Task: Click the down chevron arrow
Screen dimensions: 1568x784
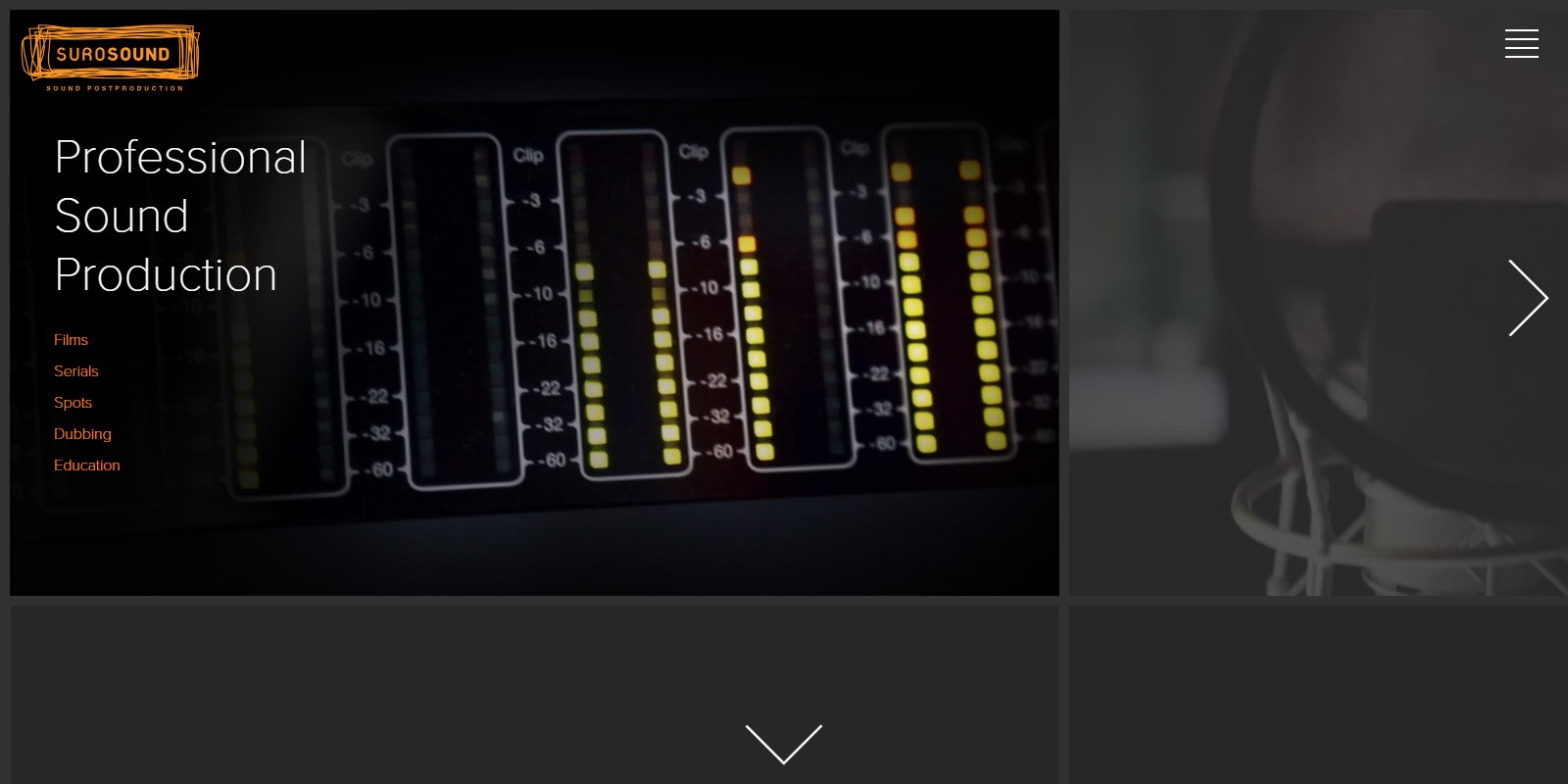Action: tap(784, 744)
